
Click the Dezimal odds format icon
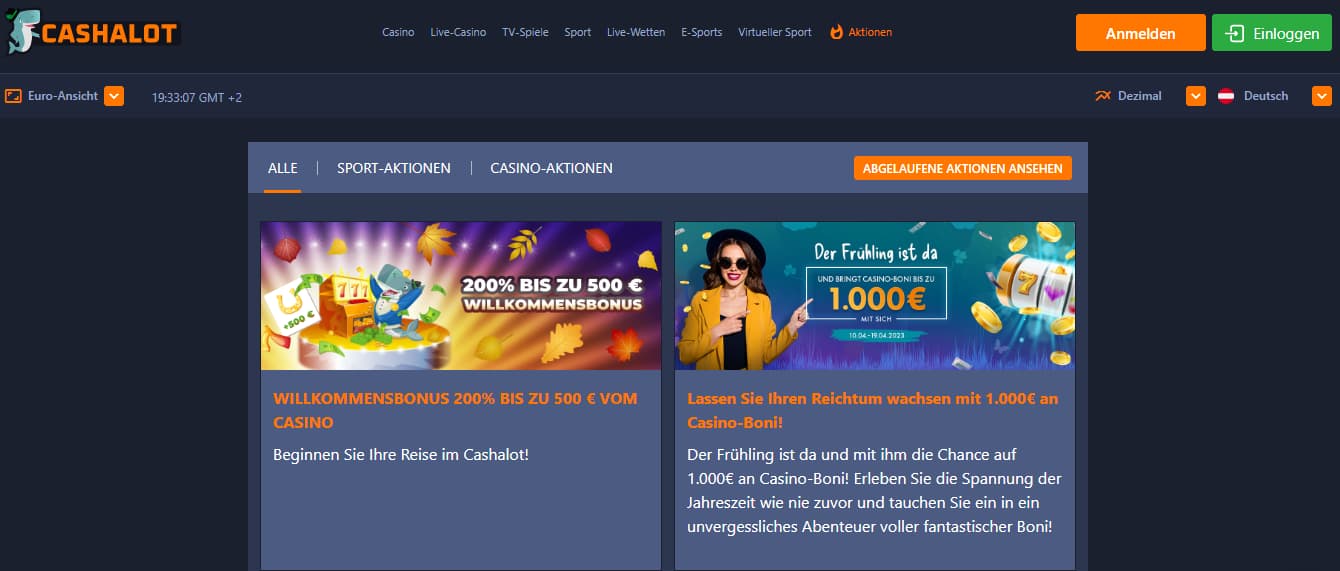[x=1103, y=96]
